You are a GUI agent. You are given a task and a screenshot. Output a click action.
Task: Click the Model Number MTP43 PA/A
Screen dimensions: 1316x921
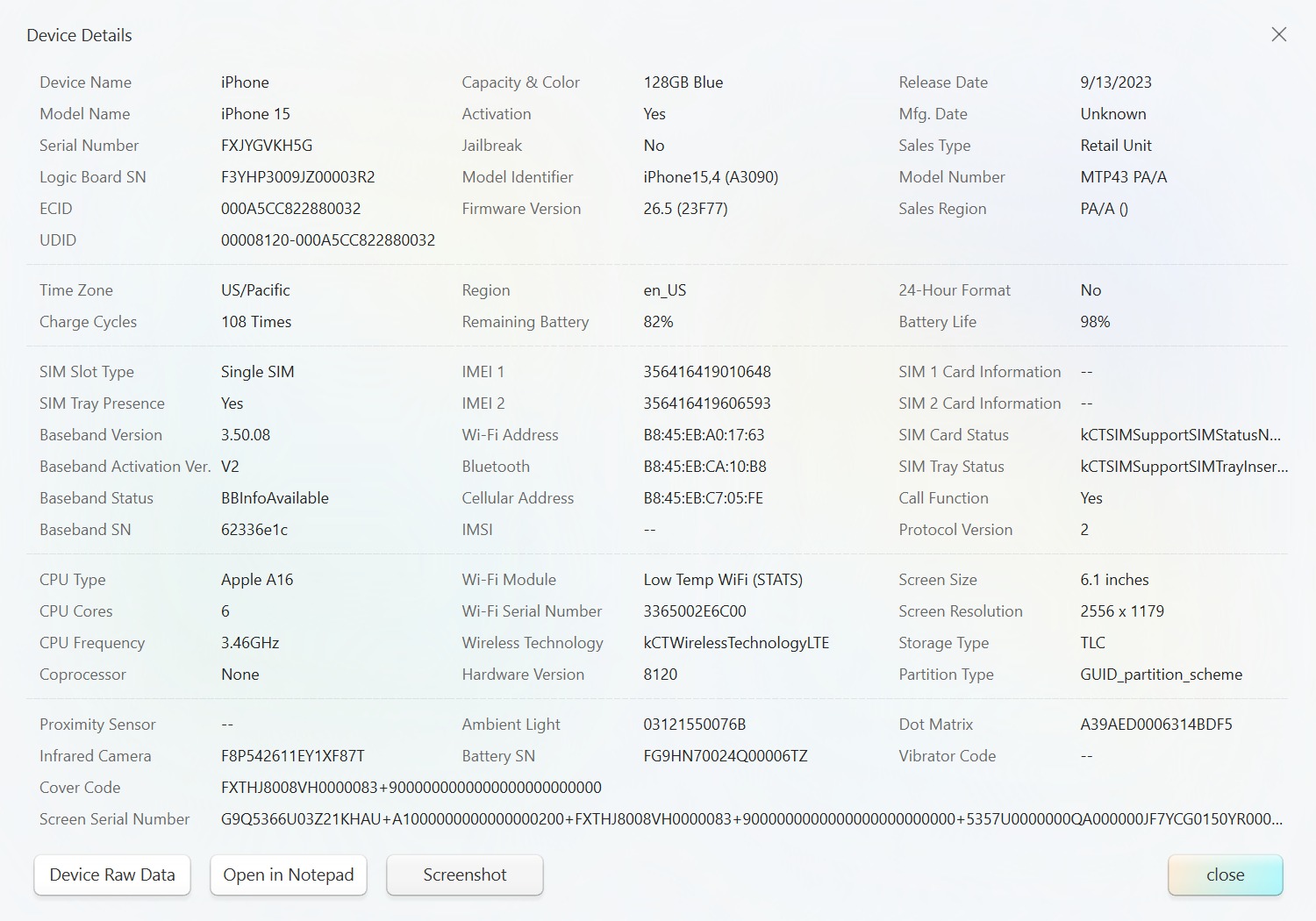pos(1124,177)
